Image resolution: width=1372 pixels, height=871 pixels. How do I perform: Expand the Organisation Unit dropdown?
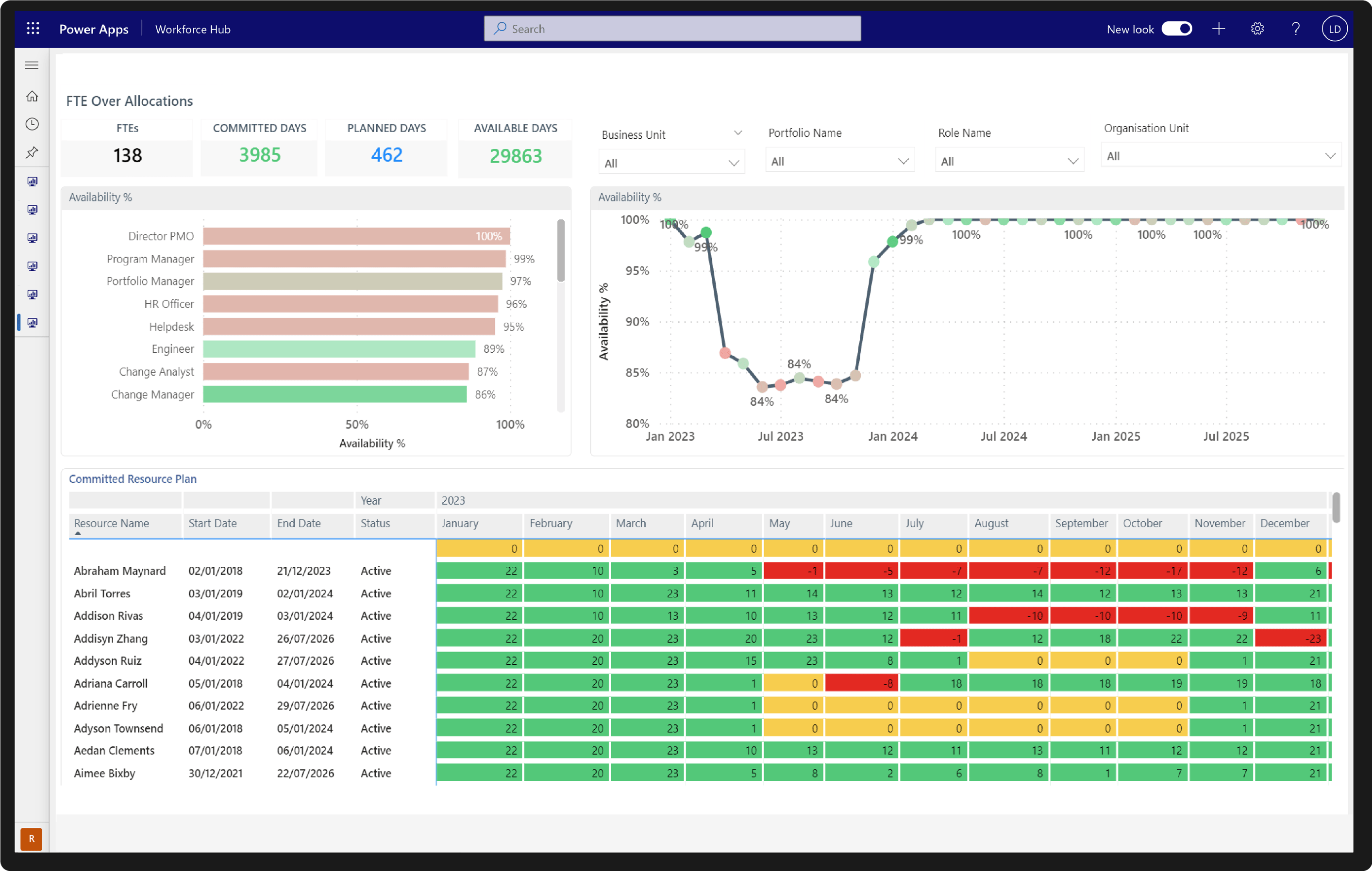click(x=1221, y=156)
